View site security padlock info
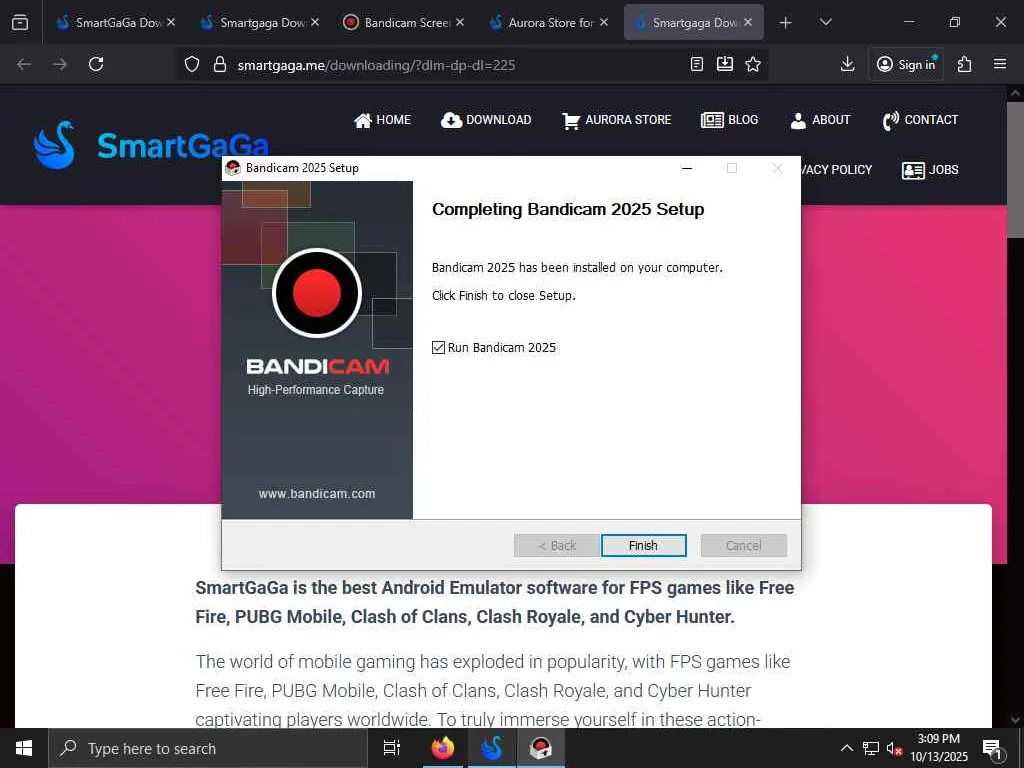Viewport: 1024px width, 768px height. [x=220, y=64]
